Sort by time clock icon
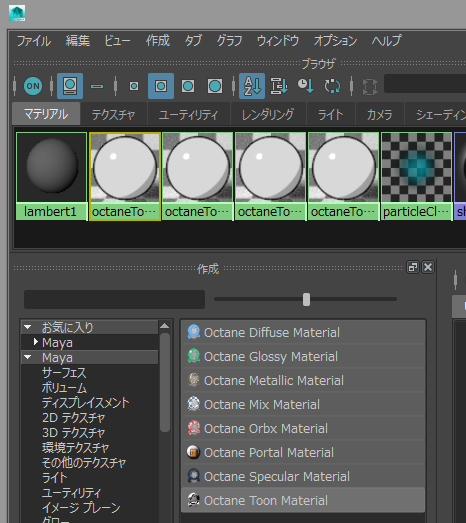Image resolution: width=466 pixels, height=523 pixels. point(306,86)
